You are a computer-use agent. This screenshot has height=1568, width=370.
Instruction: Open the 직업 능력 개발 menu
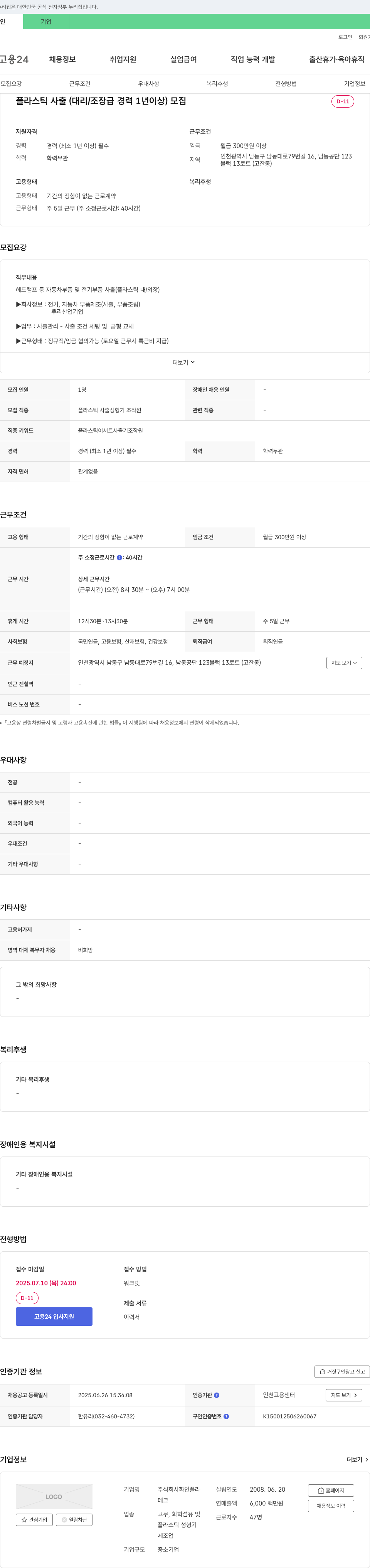252,60
